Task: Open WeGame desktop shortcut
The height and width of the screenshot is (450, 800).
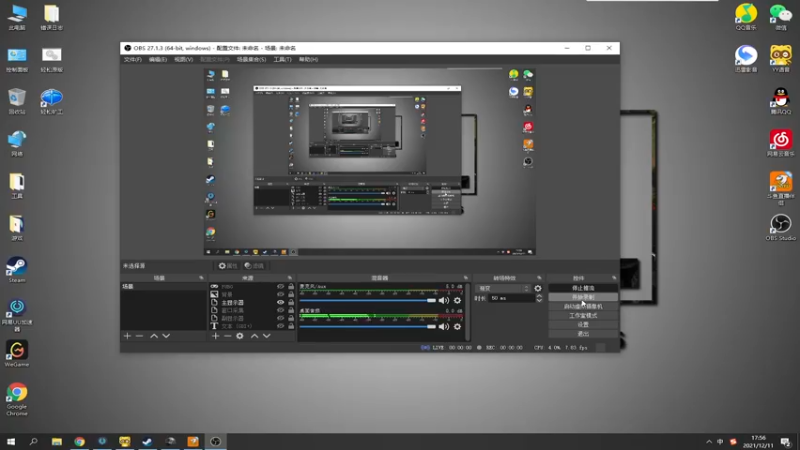Action: [16, 354]
